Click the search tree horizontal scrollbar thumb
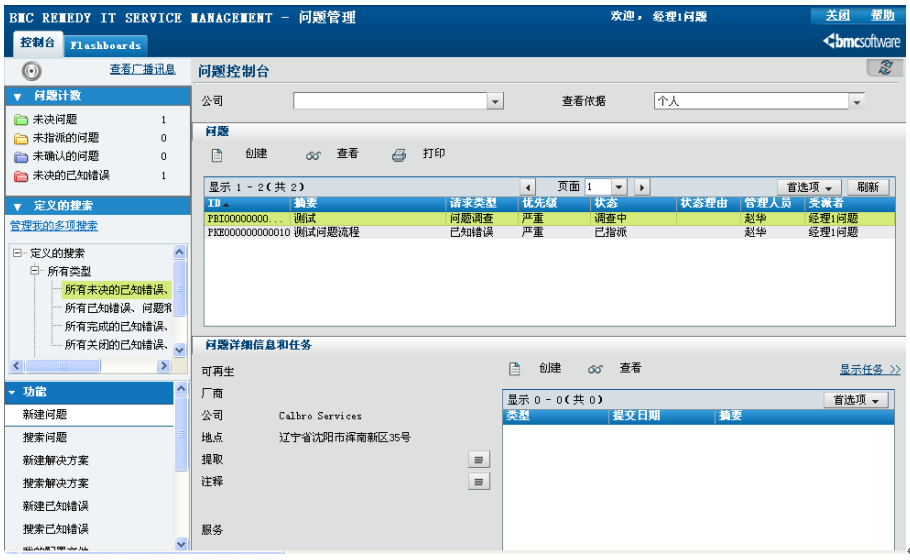The image size is (910, 560). [63, 366]
